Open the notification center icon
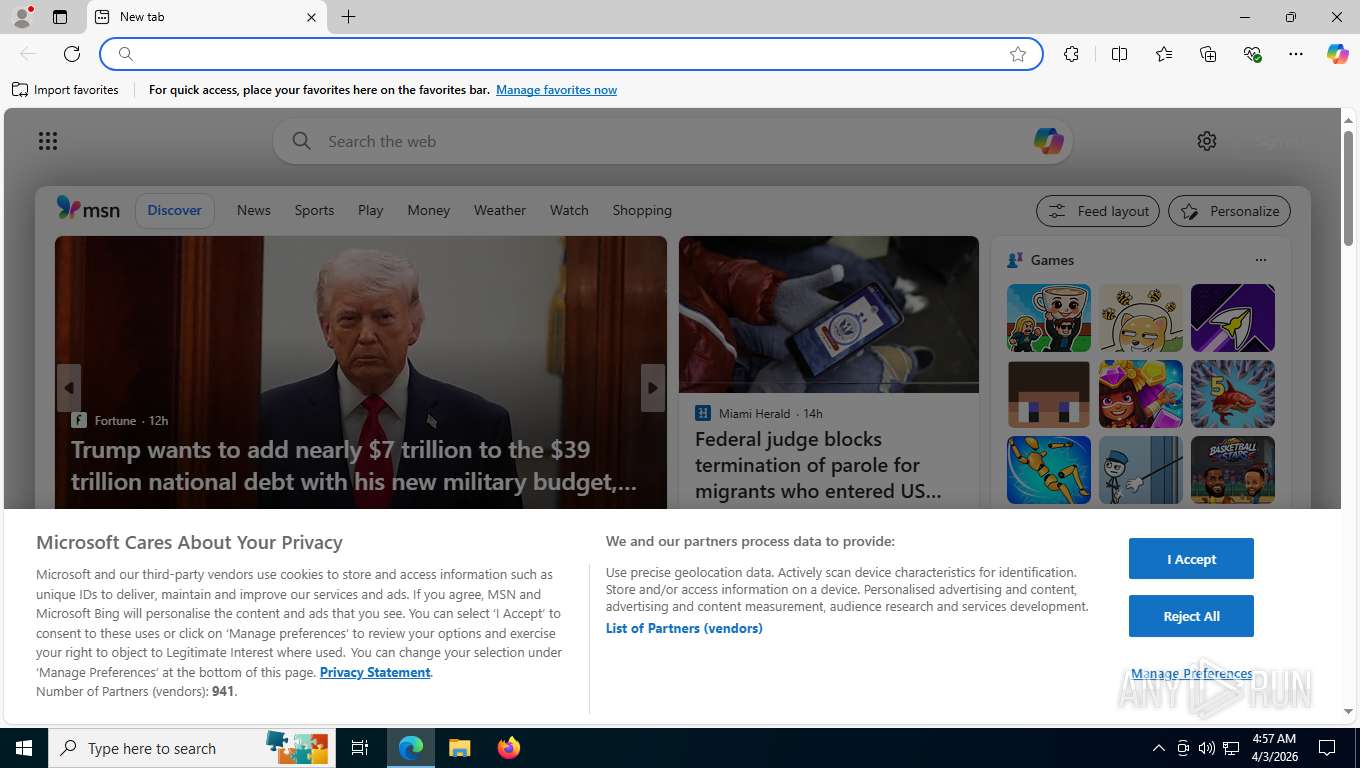Image resolution: width=1360 pixels, height=768 pixels. [1327, 748]
